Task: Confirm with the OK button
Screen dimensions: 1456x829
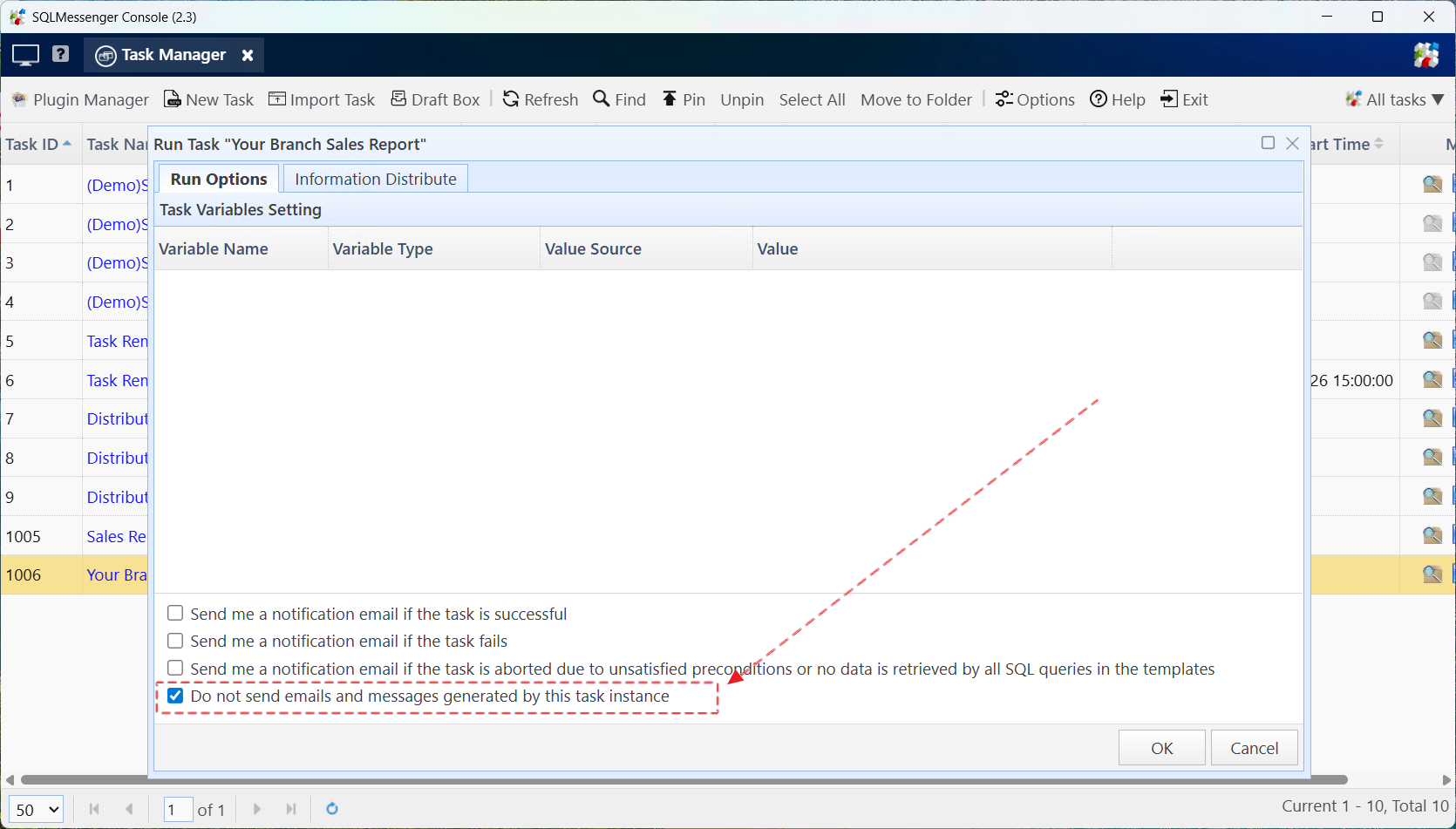Action: [1161, 747]
